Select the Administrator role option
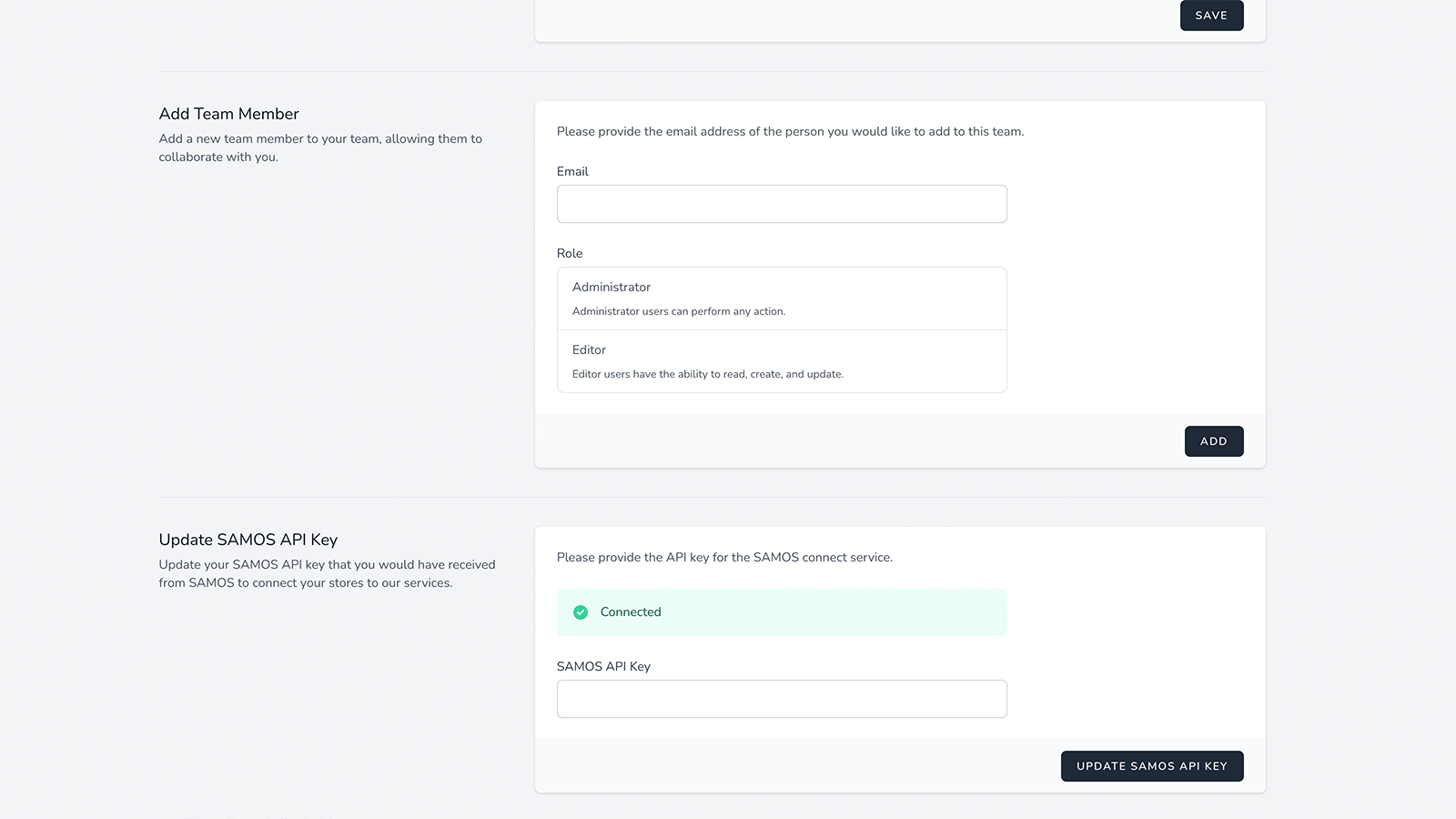Viewport: 1456px width, 819px height. point(781,298)
